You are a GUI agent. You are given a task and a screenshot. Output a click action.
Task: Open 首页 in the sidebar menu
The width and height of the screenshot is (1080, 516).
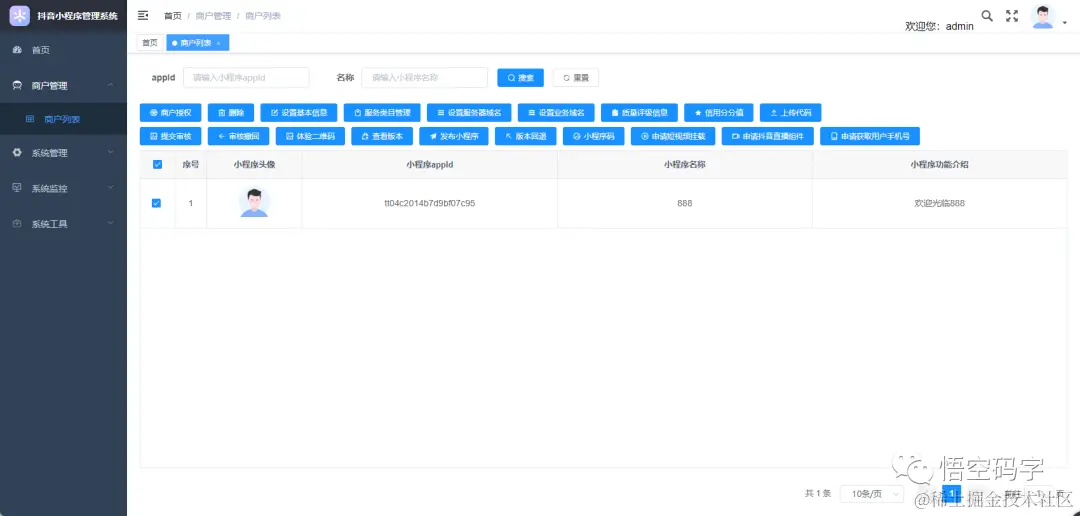tap(63, 50)
